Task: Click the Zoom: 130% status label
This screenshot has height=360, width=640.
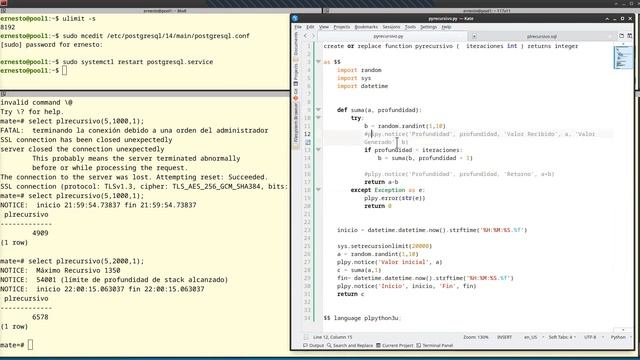Action: click(x=476, y=337)
